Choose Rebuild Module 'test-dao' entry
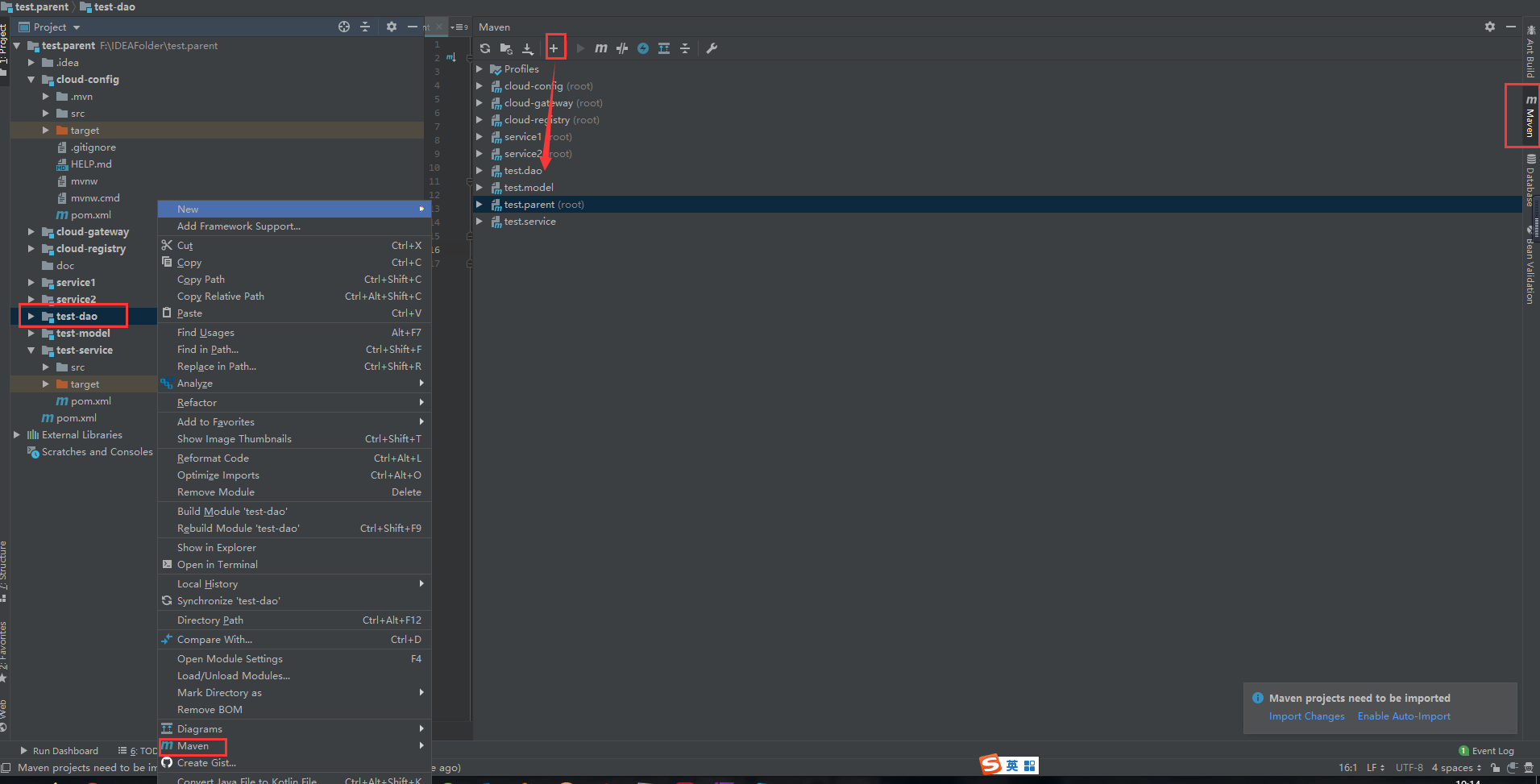This screenshot has width=1540, height=784. 294,529
